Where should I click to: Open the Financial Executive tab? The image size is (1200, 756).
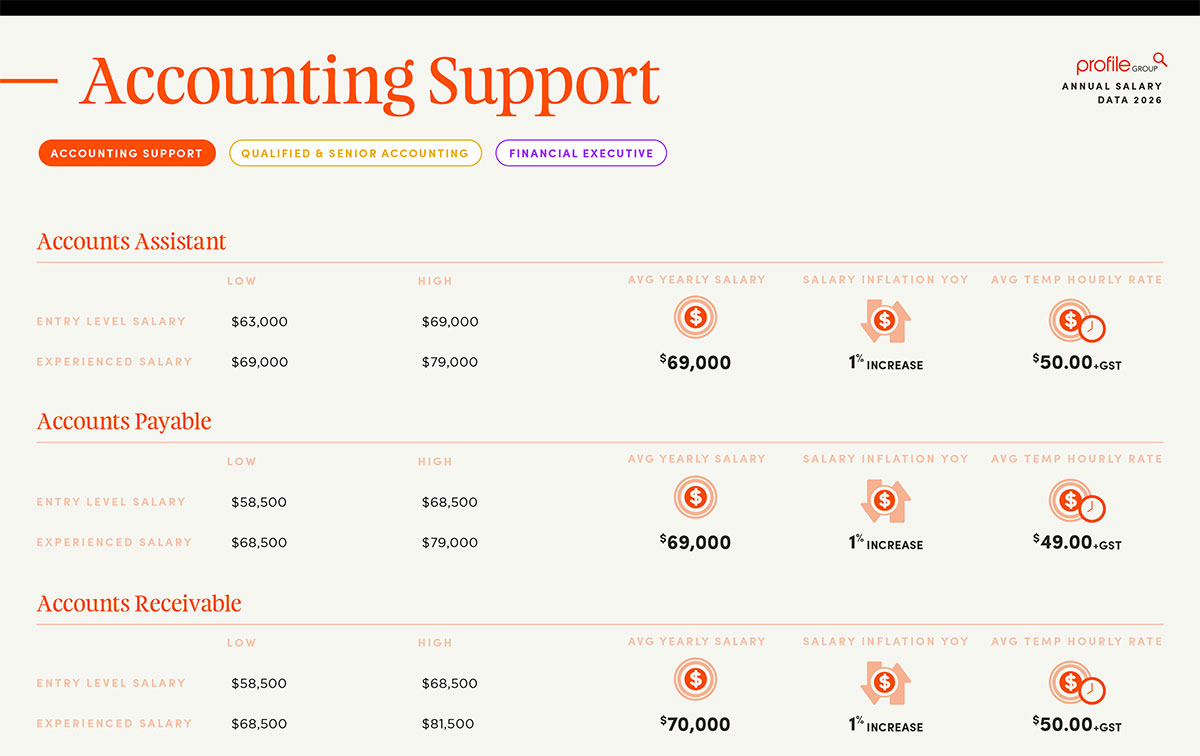581,153
